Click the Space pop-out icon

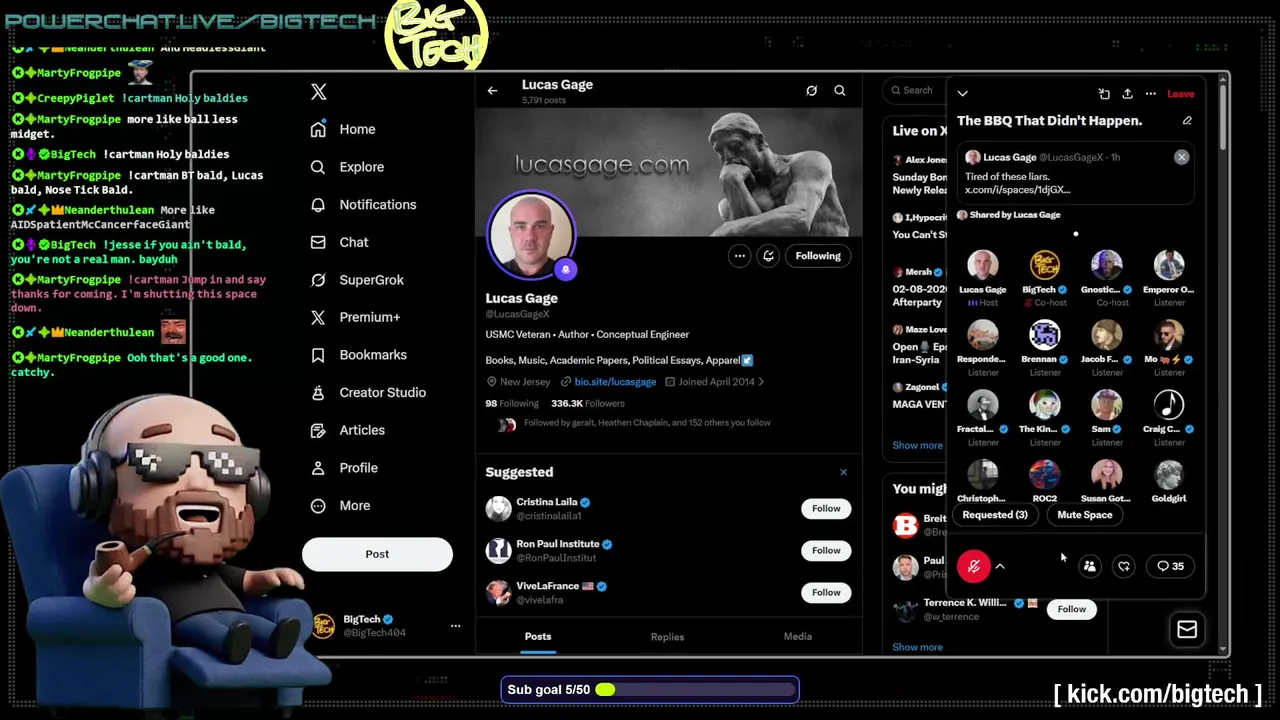coord(1104,94)
